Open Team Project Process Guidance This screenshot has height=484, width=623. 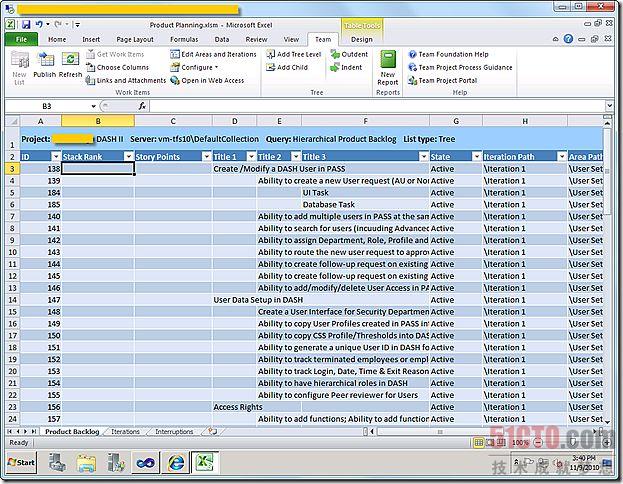click(x=460, y=67)
